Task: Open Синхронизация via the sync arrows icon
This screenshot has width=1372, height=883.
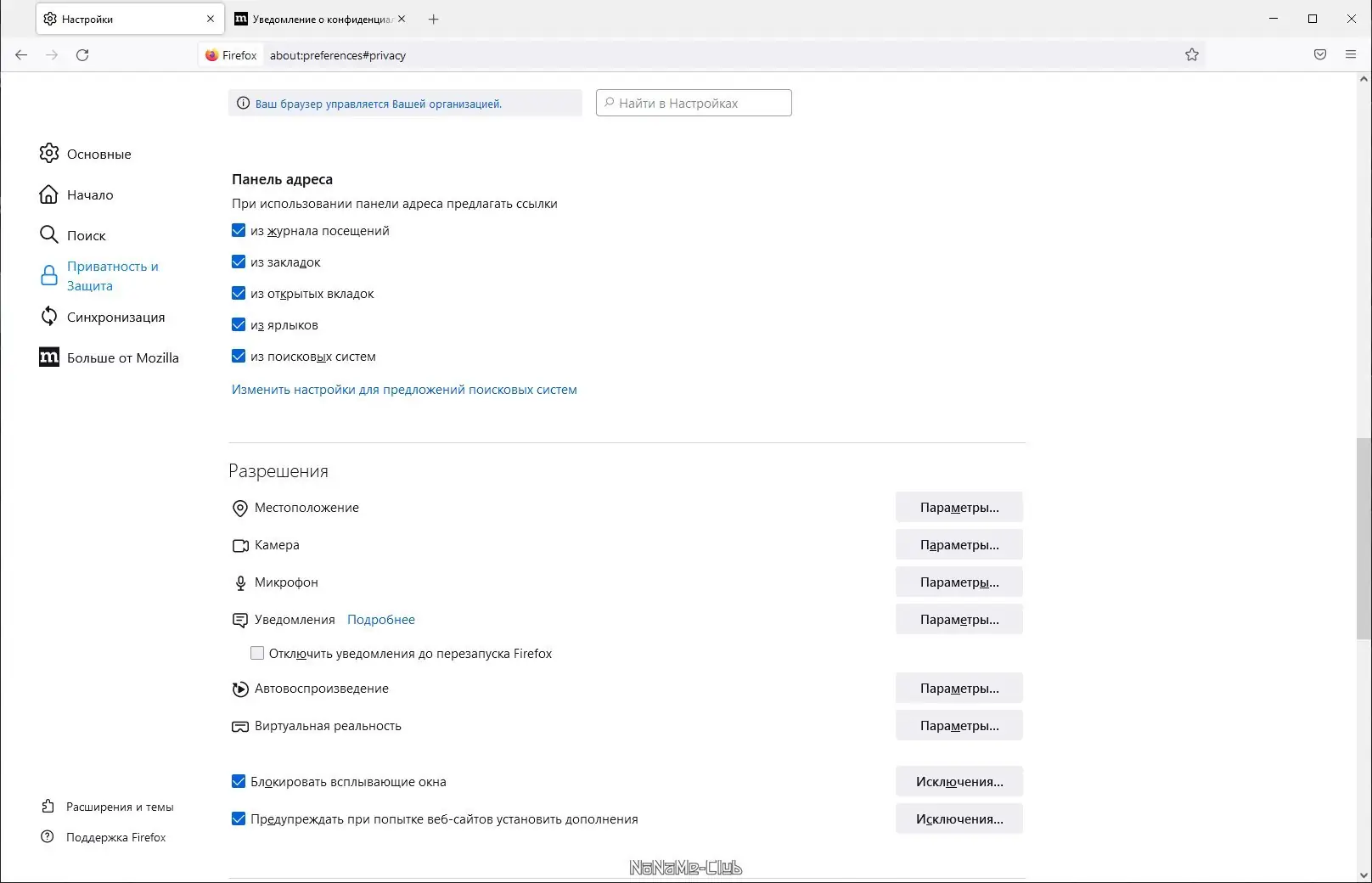Action: click(48, 316)
